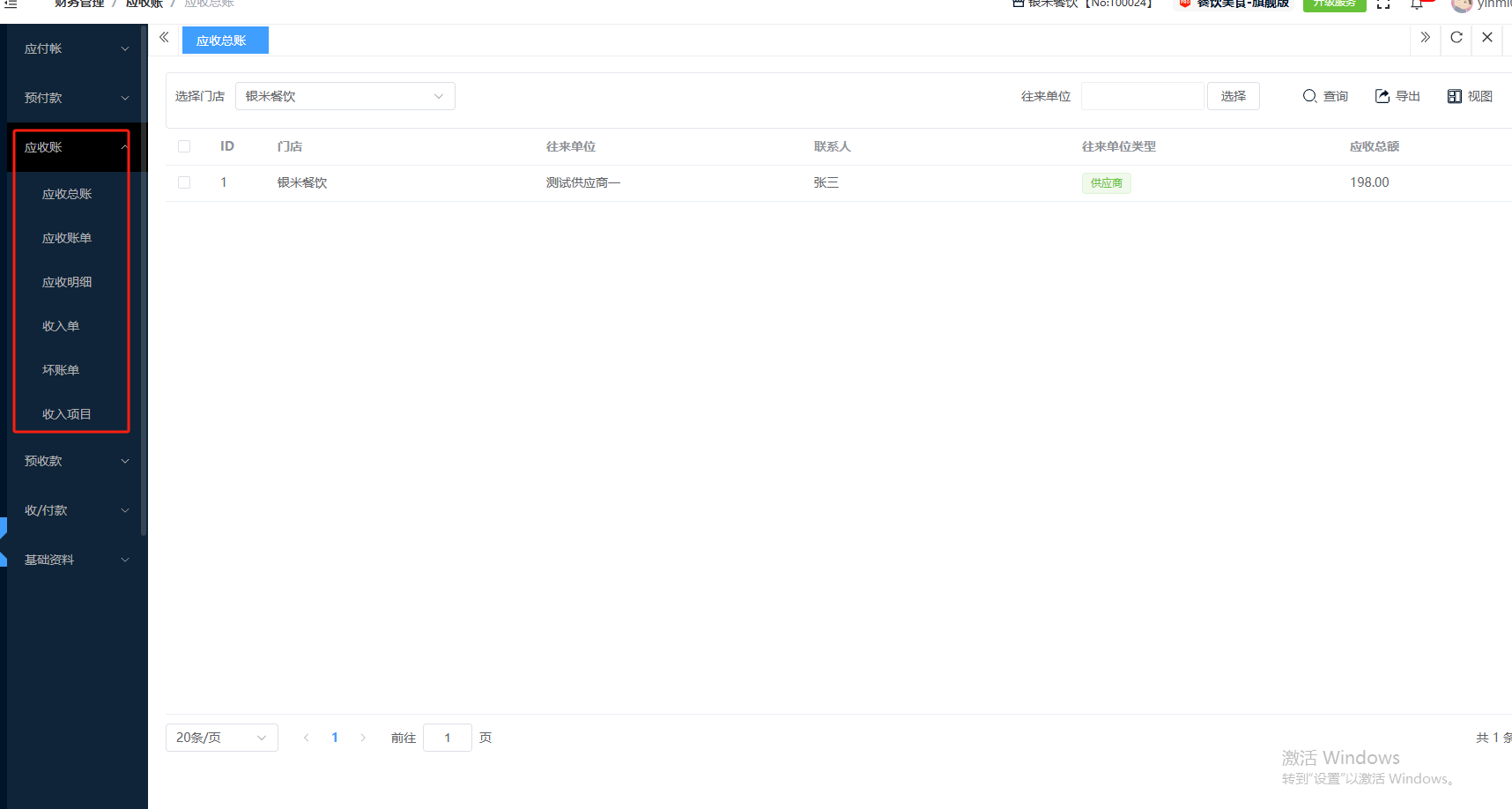Click the green upgrade service button
1512x809 pixels.
point(1334,4)
